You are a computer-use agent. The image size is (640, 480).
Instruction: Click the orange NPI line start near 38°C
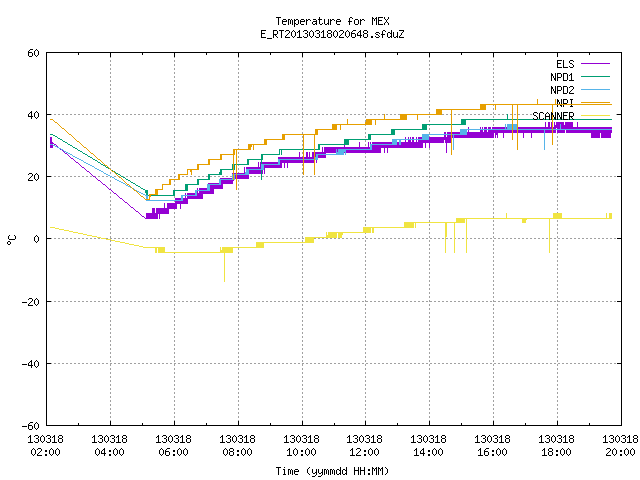coord(51,119)
